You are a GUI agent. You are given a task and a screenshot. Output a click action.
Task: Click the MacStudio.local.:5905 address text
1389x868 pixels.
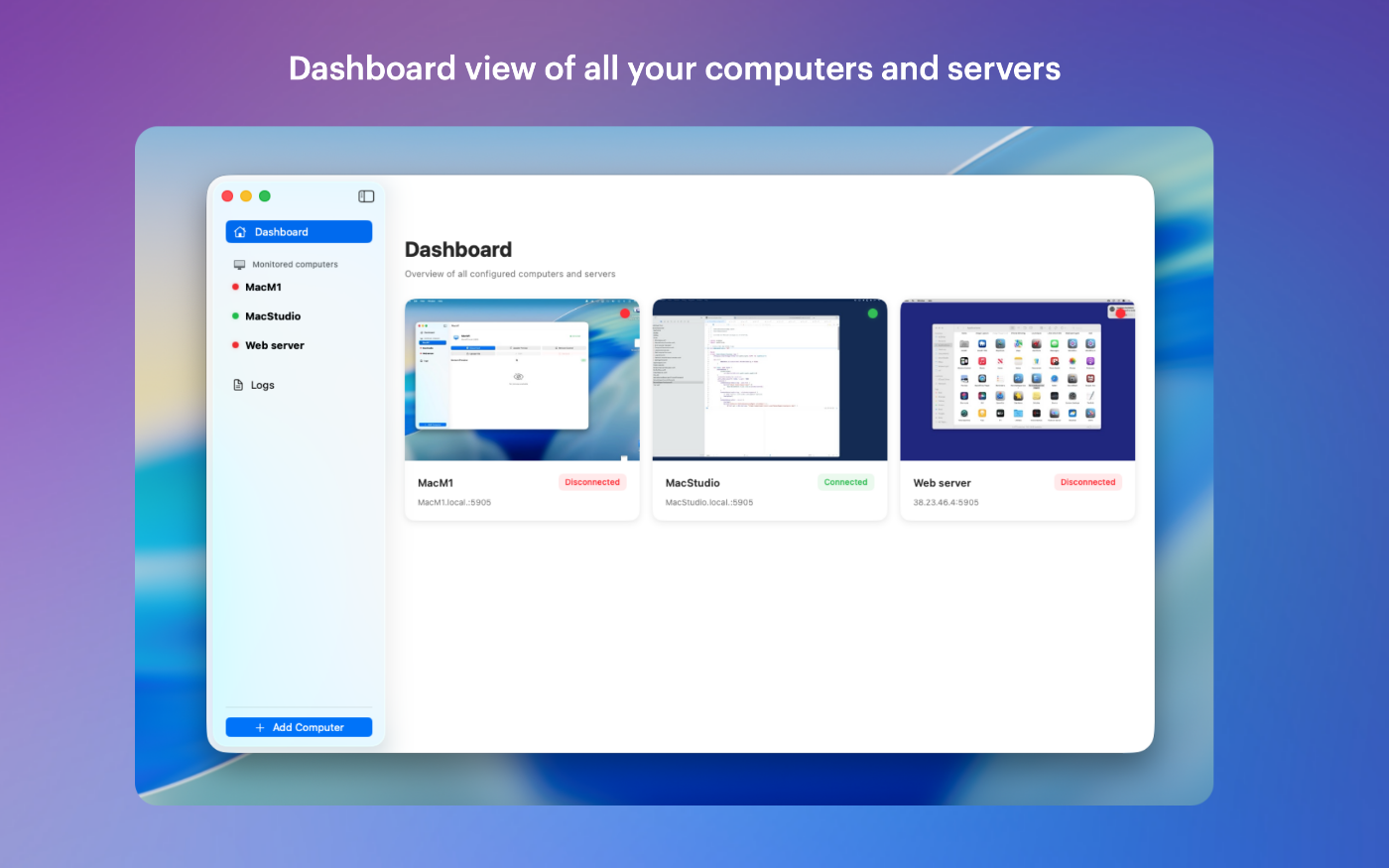coord(709,503)
